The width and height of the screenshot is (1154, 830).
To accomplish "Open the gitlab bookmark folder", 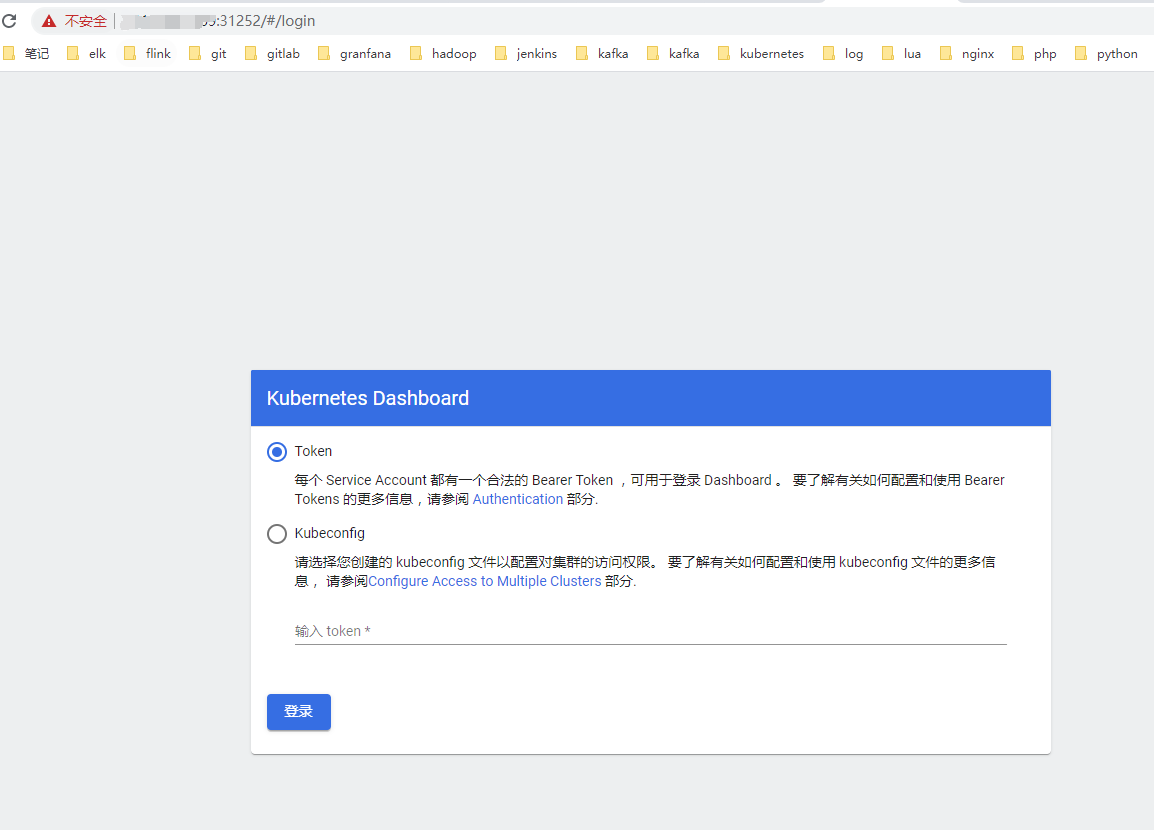I will [x=272, y=53].
